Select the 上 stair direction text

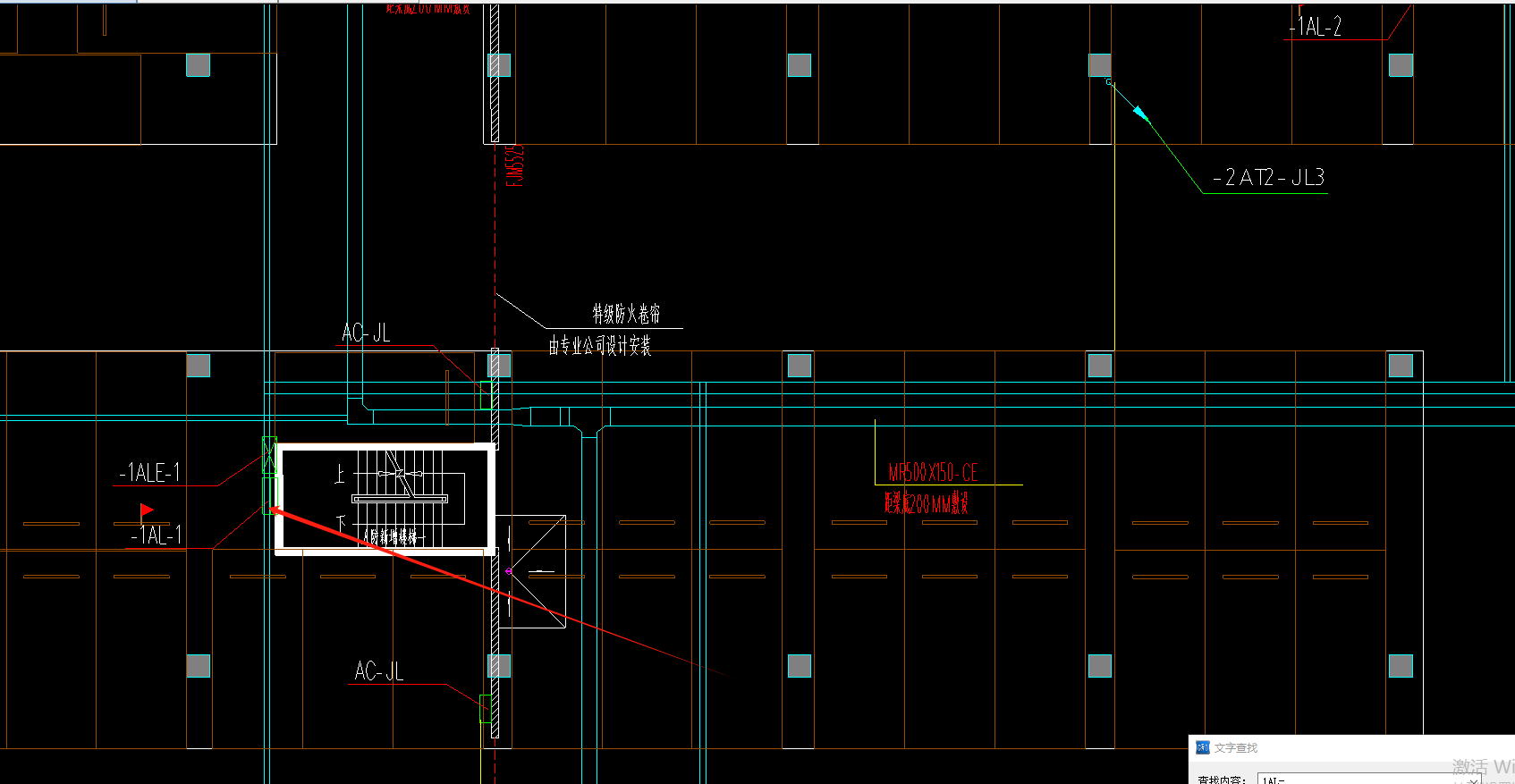(x=340, y=474)
